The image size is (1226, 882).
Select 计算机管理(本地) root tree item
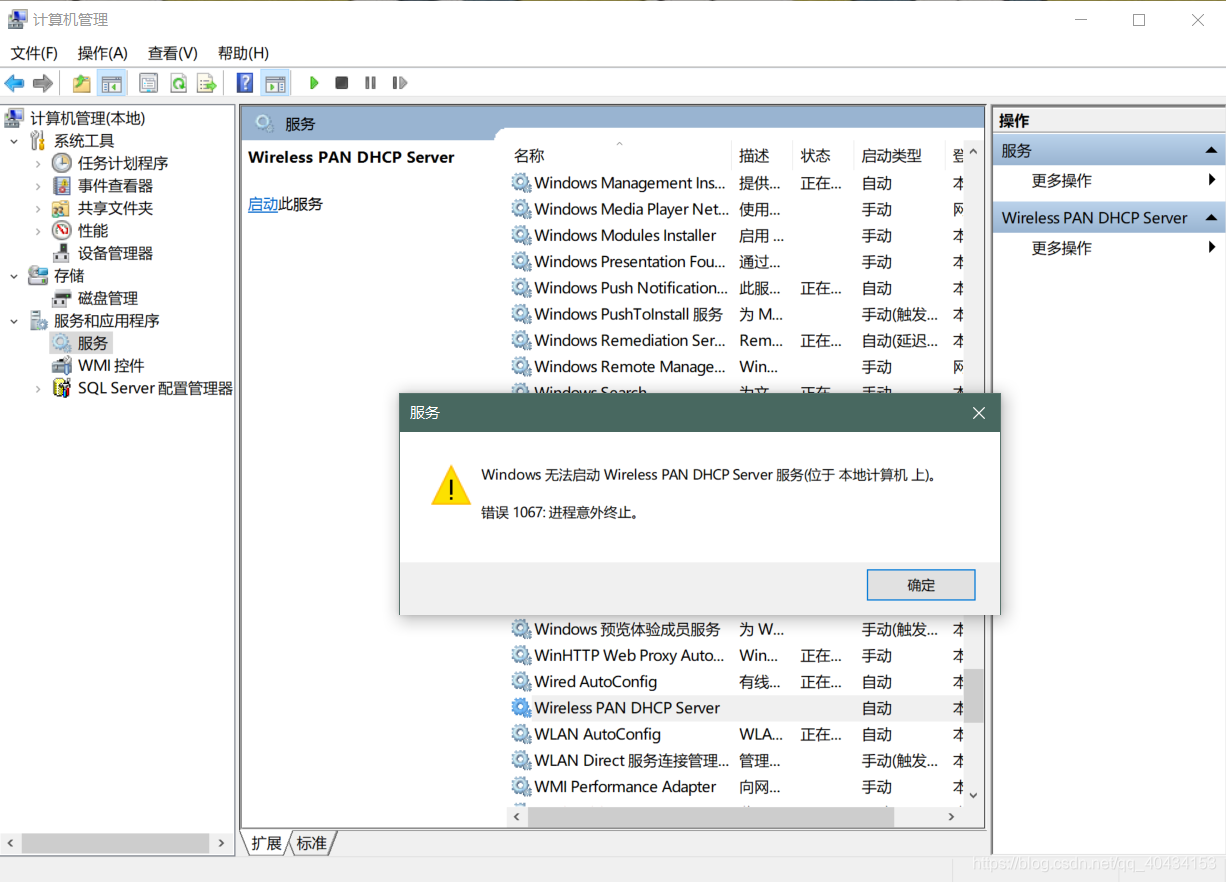click(87, 118)
